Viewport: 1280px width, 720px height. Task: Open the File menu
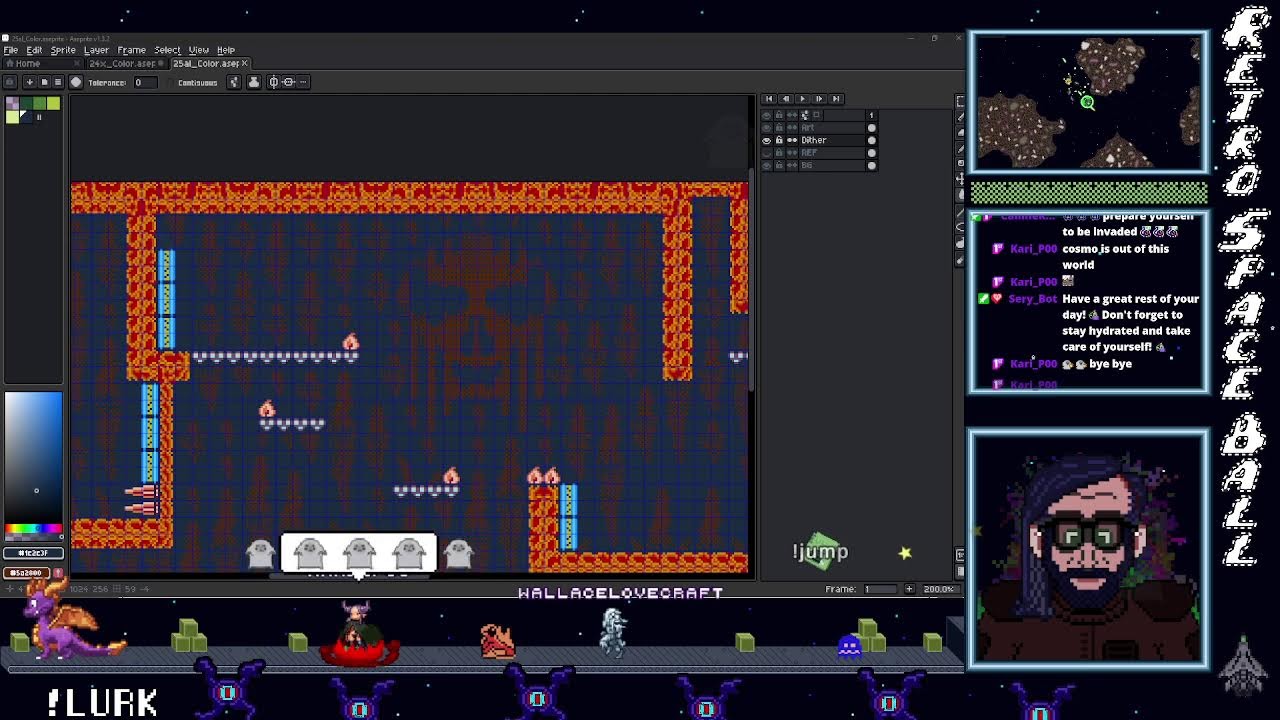(11, 50)
